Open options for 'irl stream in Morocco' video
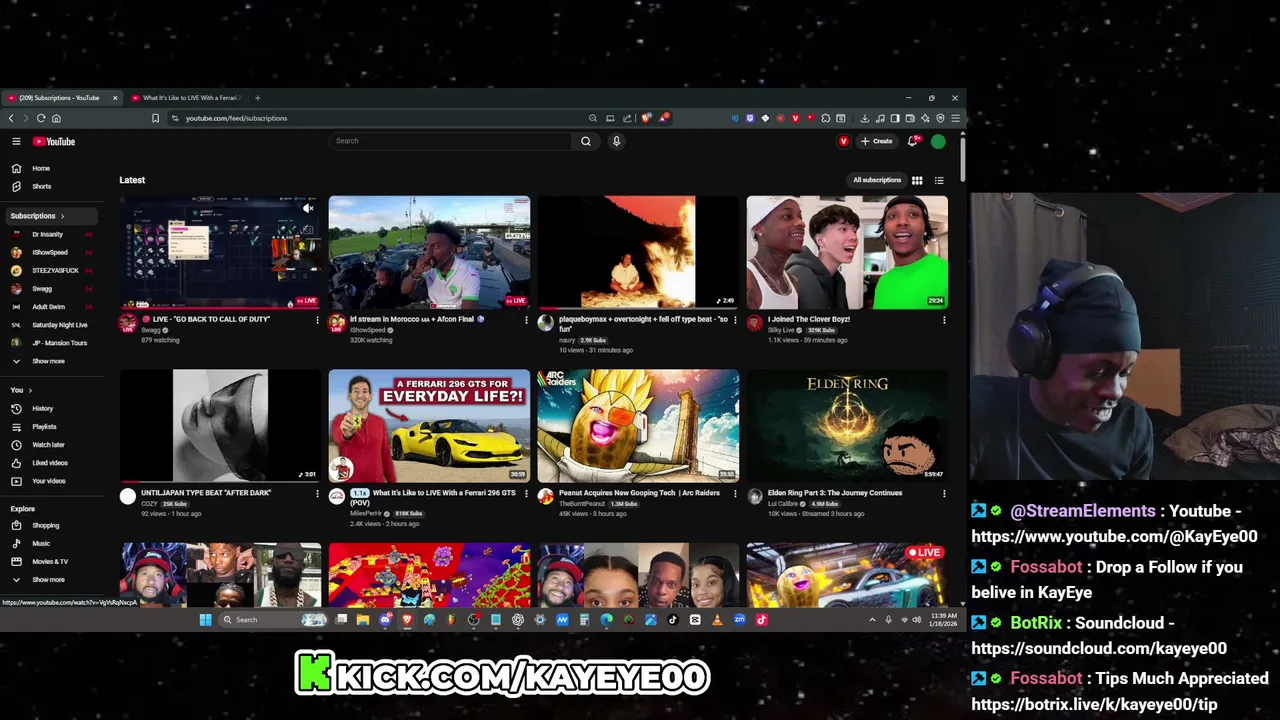The image size is (1280, 720). (x=526, y=320)
